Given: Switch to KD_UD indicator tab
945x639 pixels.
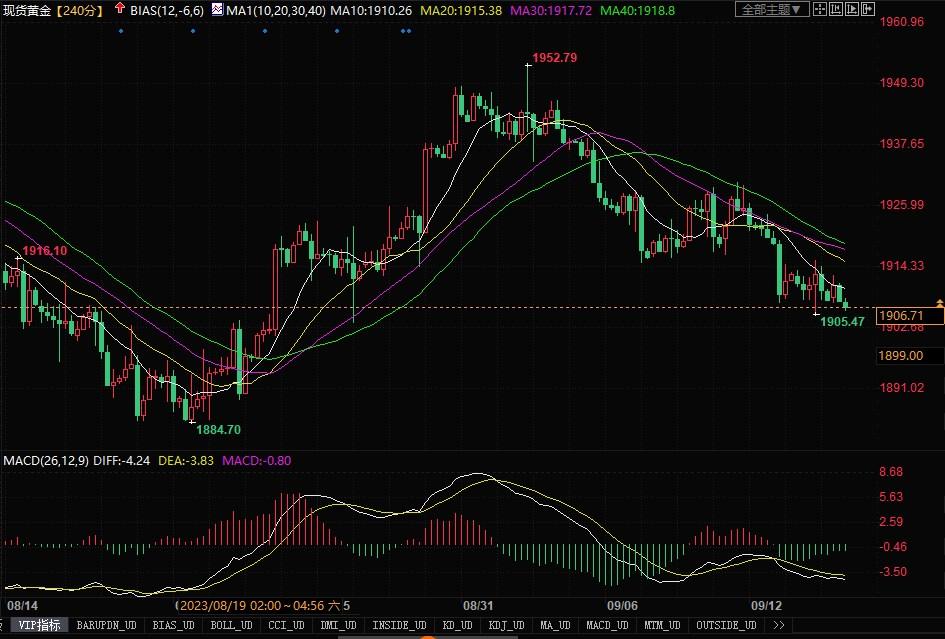Looking at the screenshot, I should click(457, 625).
